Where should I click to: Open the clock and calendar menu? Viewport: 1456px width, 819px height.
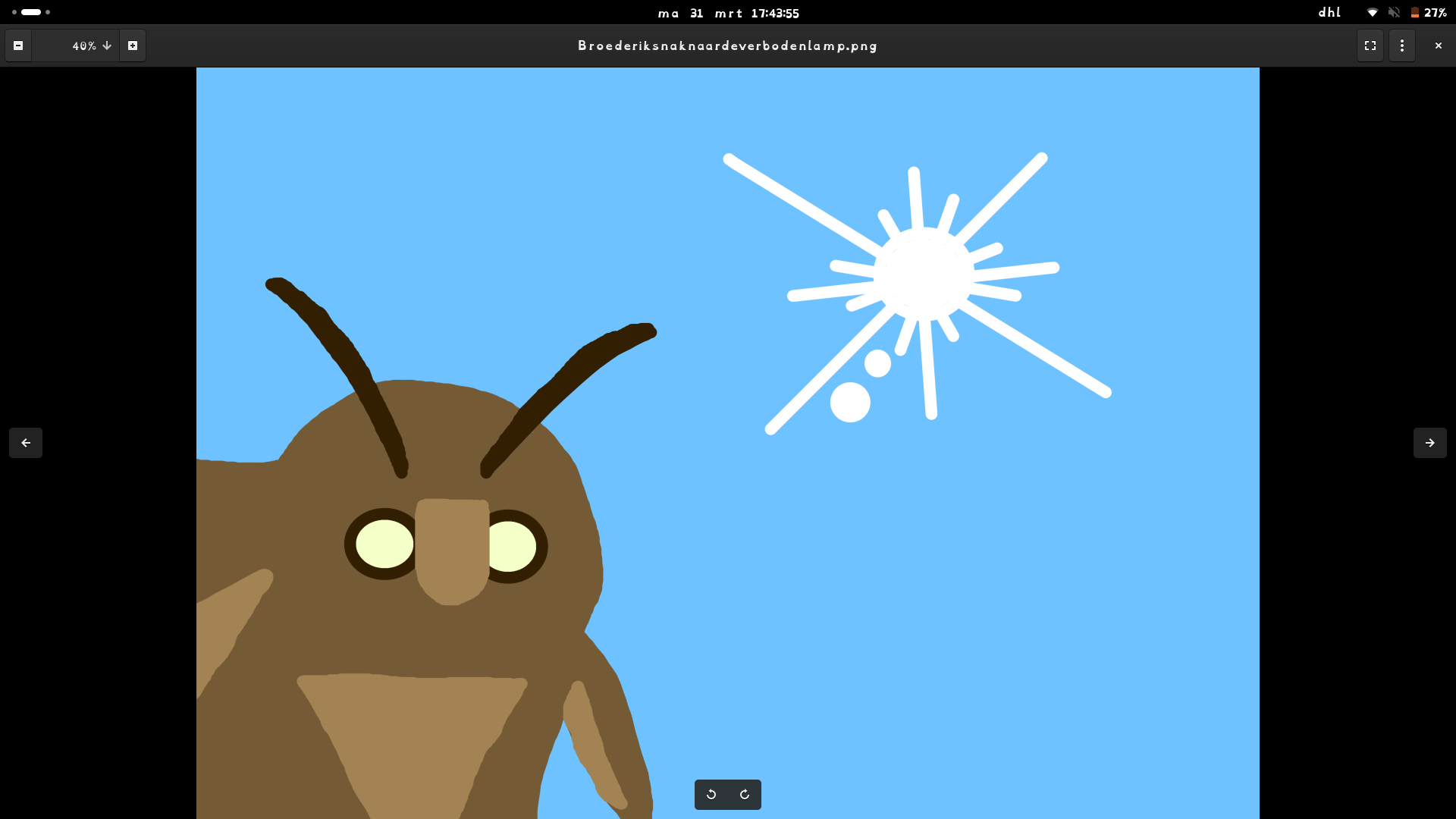coord(728,13)
